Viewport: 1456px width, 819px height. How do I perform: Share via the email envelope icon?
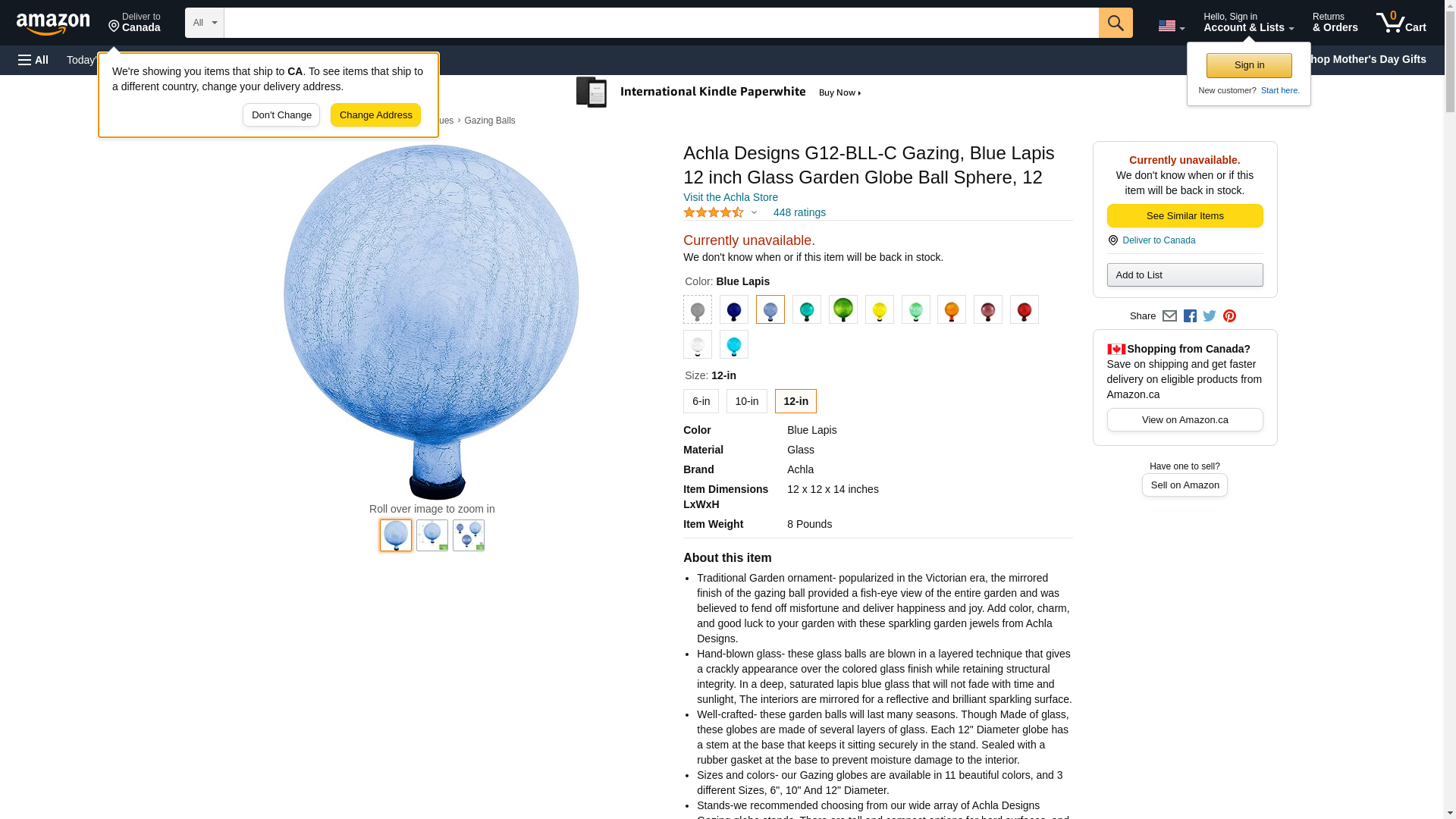[1169, 316]
